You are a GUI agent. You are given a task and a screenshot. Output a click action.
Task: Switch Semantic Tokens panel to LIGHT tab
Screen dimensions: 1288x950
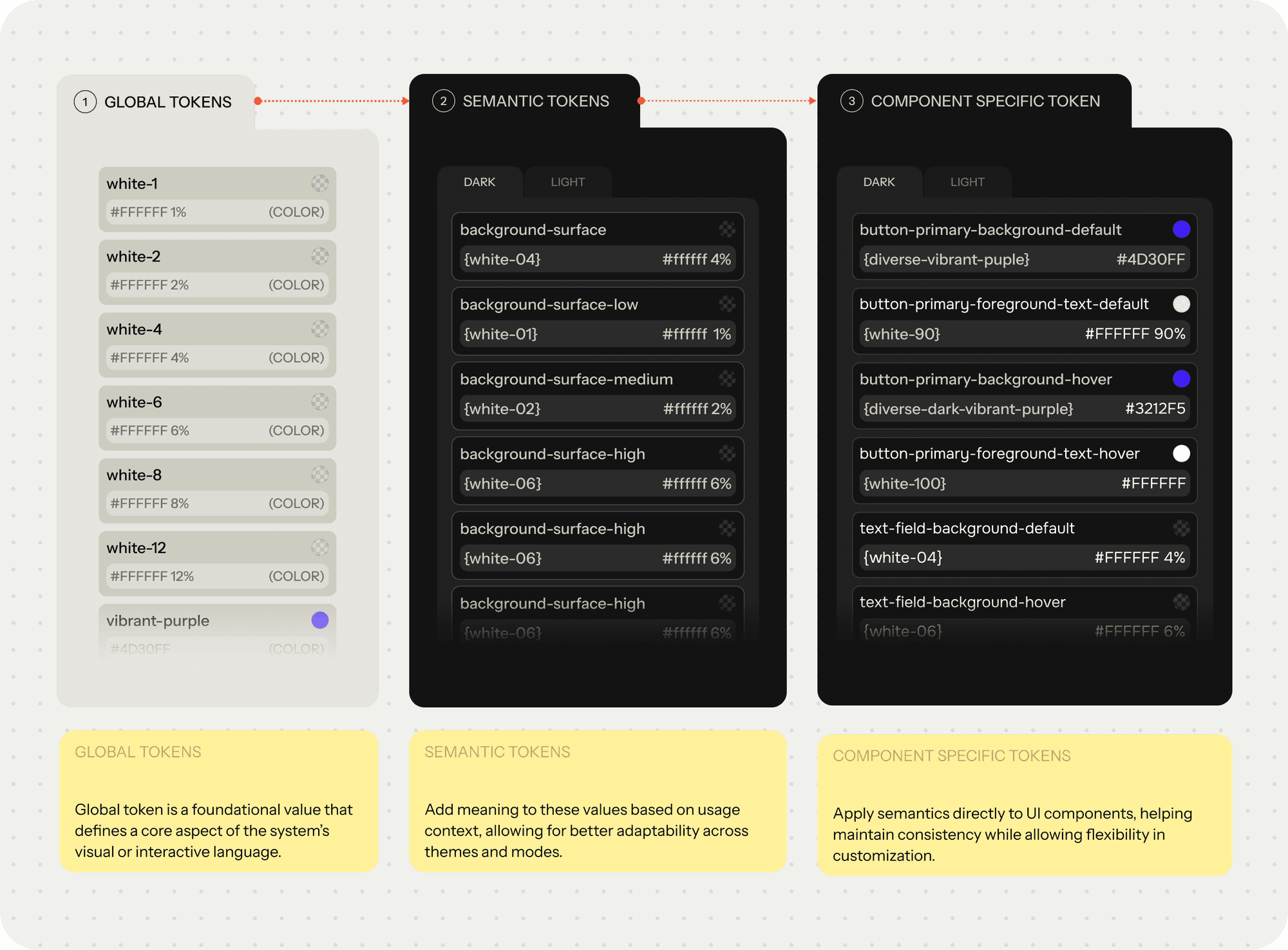coord(567,182)
